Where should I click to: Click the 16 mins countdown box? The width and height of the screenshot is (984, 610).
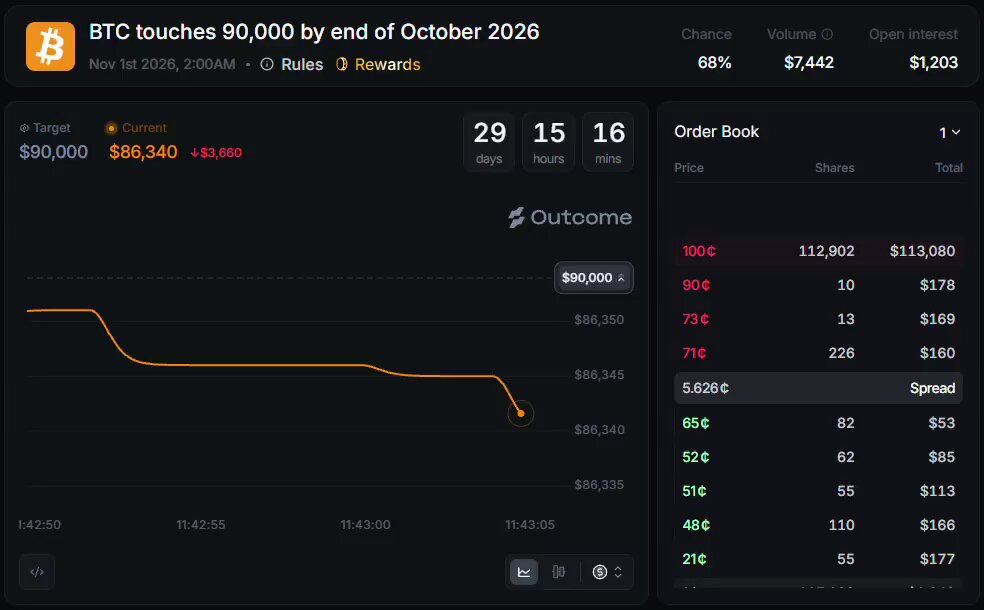tap(608, 142)
